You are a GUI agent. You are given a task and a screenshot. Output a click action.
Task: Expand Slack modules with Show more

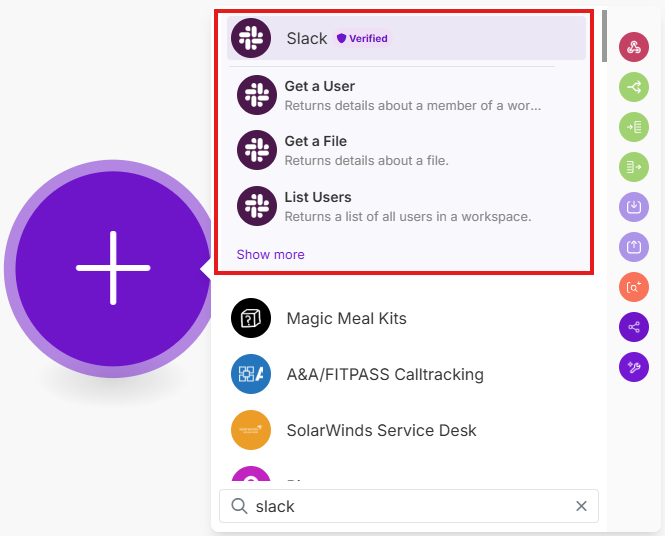[270, 255]
